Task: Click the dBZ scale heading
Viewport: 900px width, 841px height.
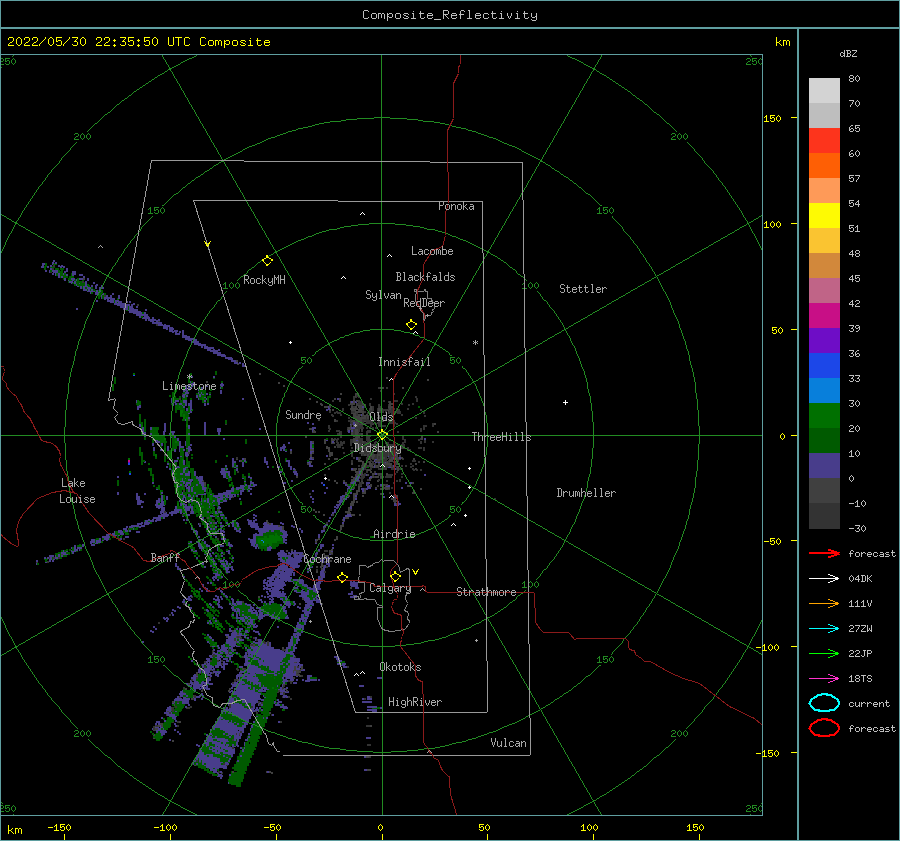Action: (848, 53)
